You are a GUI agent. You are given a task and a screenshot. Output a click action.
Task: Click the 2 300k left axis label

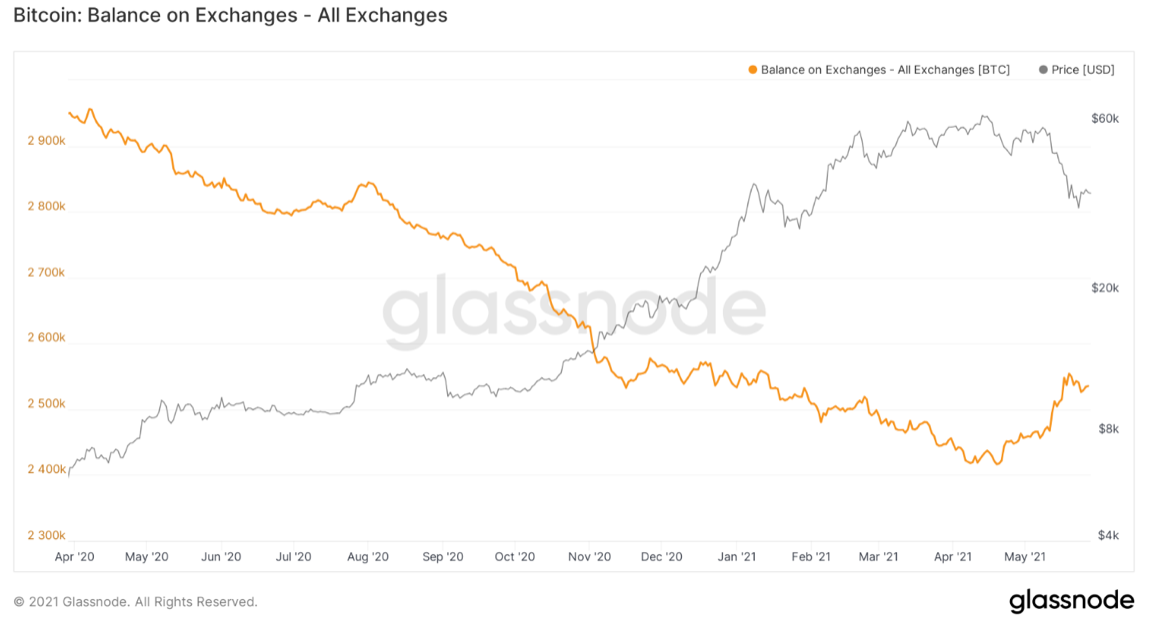pos(46,535)
